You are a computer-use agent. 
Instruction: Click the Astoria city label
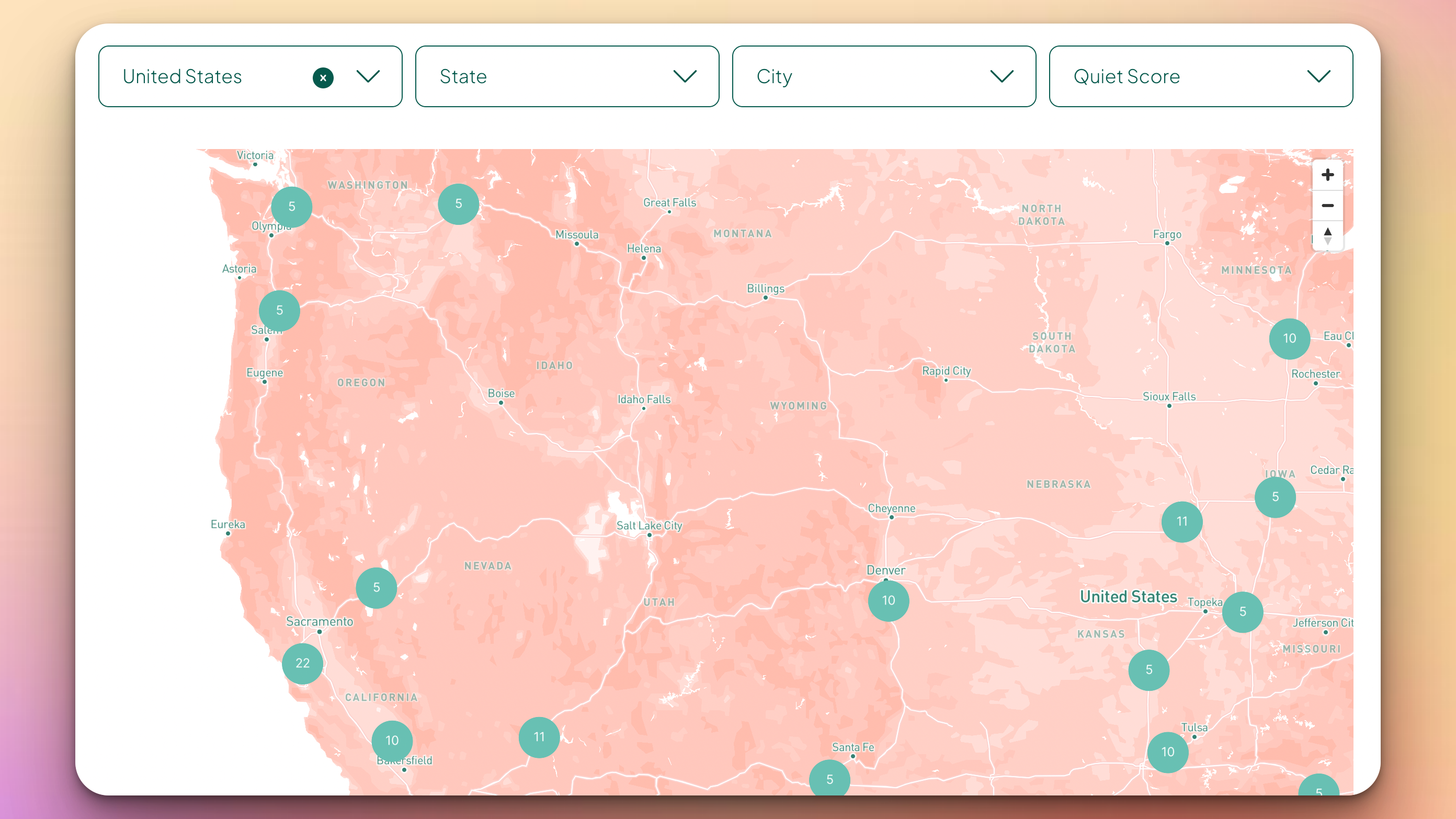pos(239,268)
